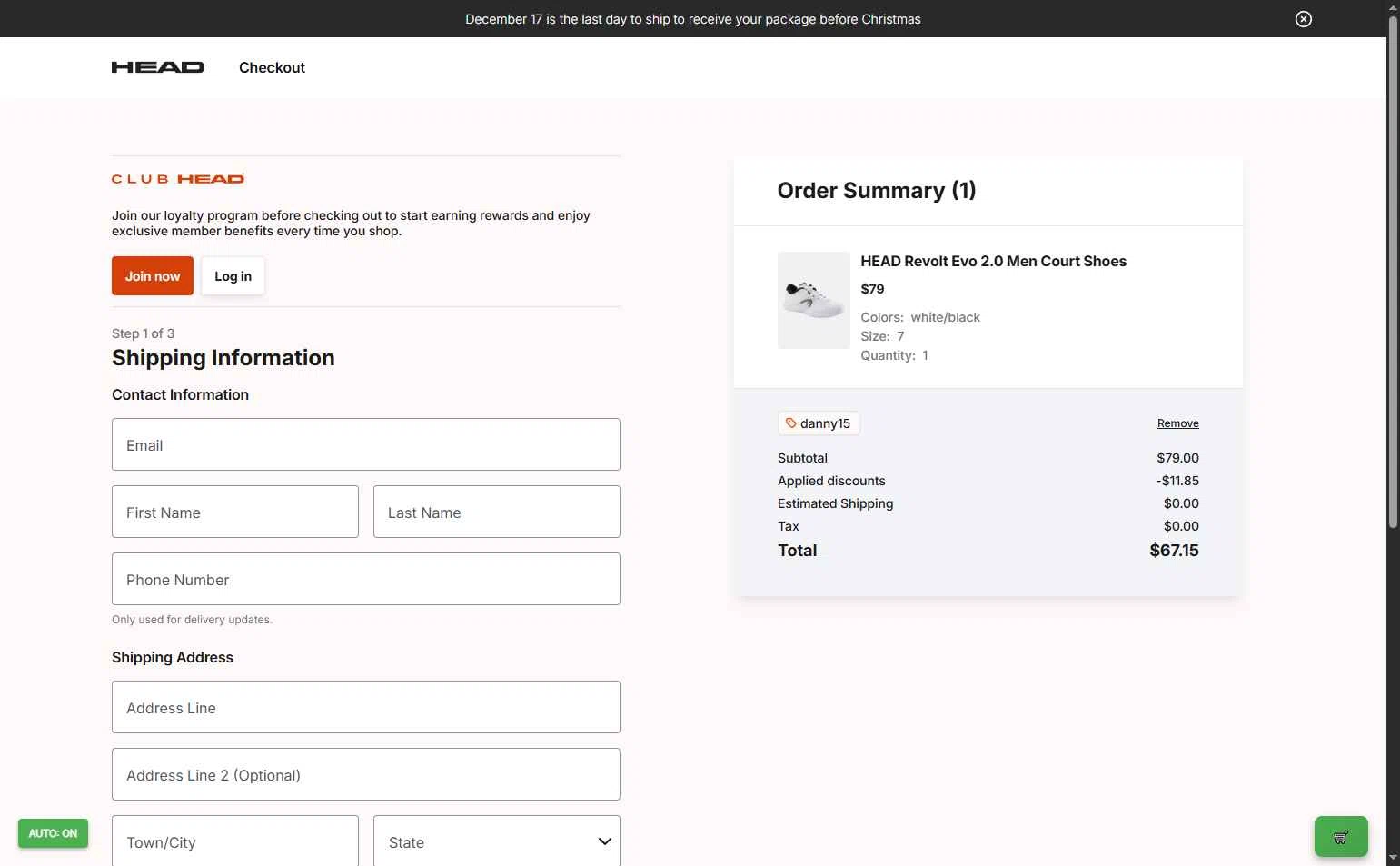Click the Total amount $67.15

1174,551
